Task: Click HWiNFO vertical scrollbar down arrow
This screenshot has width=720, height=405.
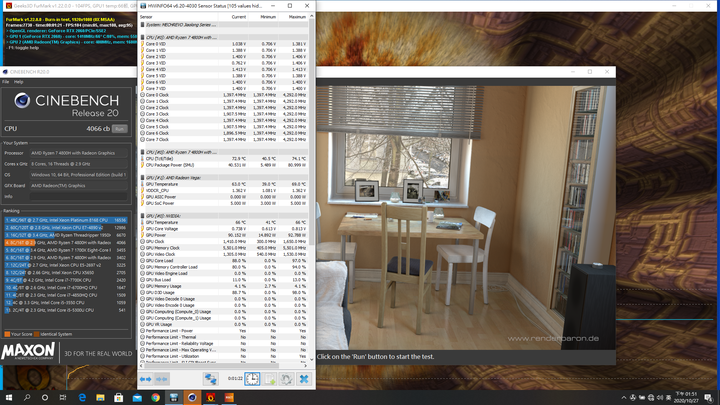Action: click(312, 360)
